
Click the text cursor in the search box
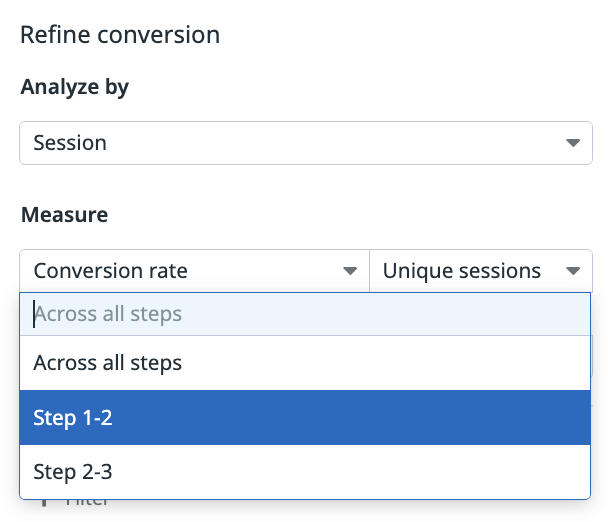click(34, 314)
